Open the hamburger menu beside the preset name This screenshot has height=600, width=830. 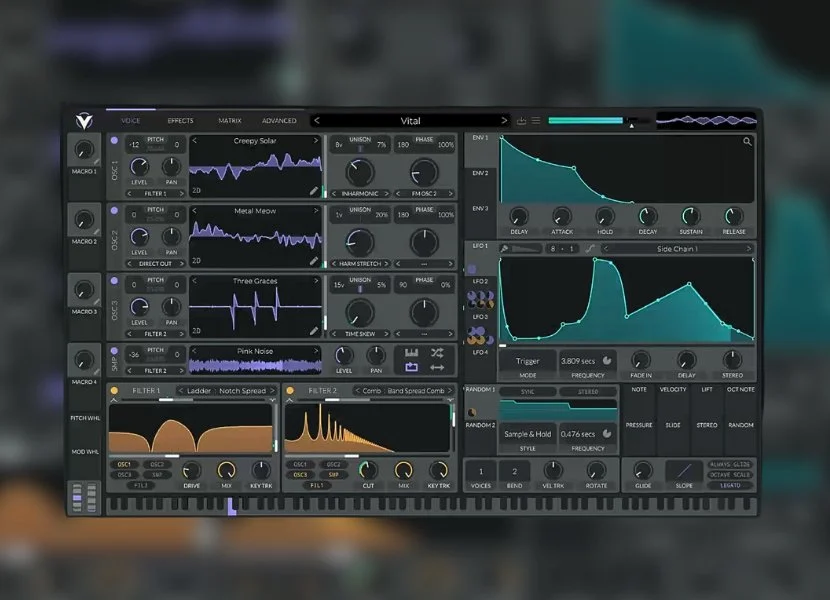tap(536, 121)
